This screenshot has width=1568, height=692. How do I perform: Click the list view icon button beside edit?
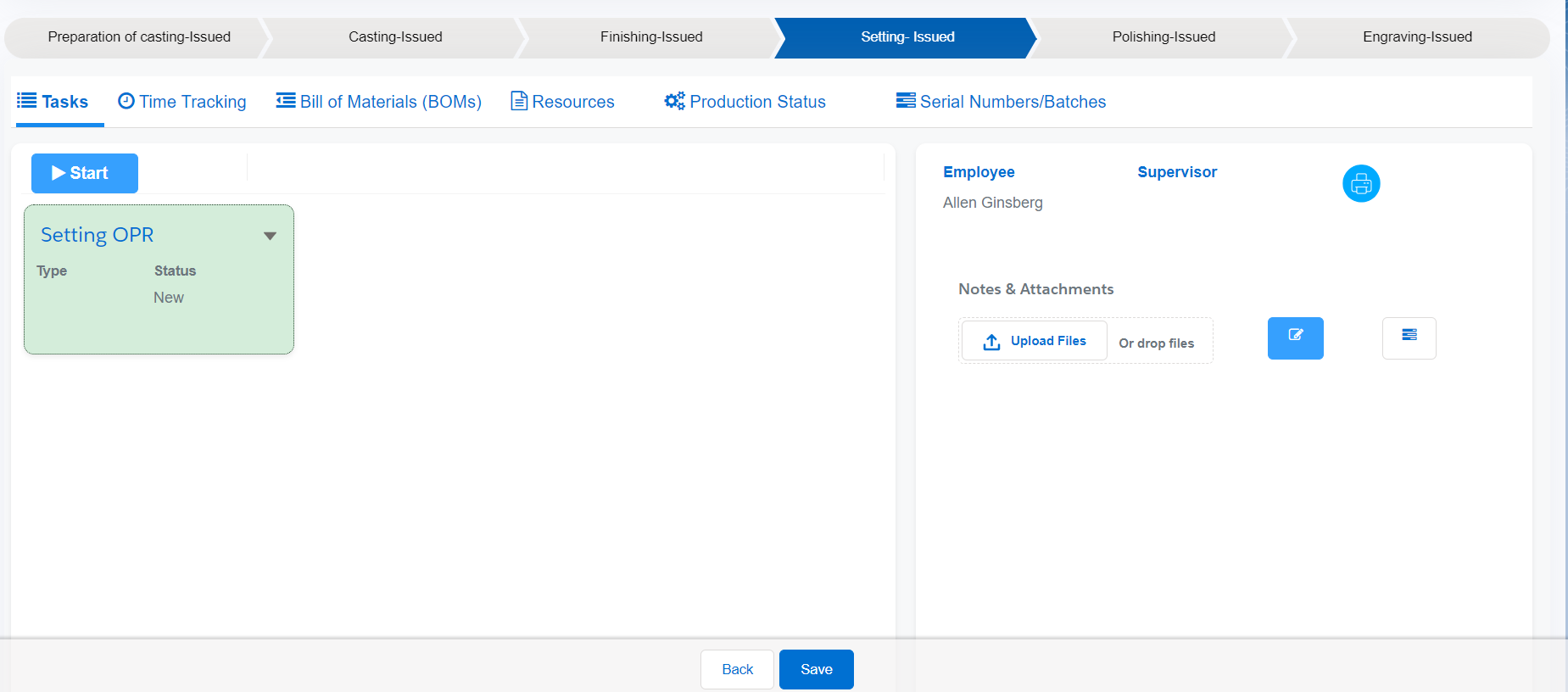pos(1409,338)
